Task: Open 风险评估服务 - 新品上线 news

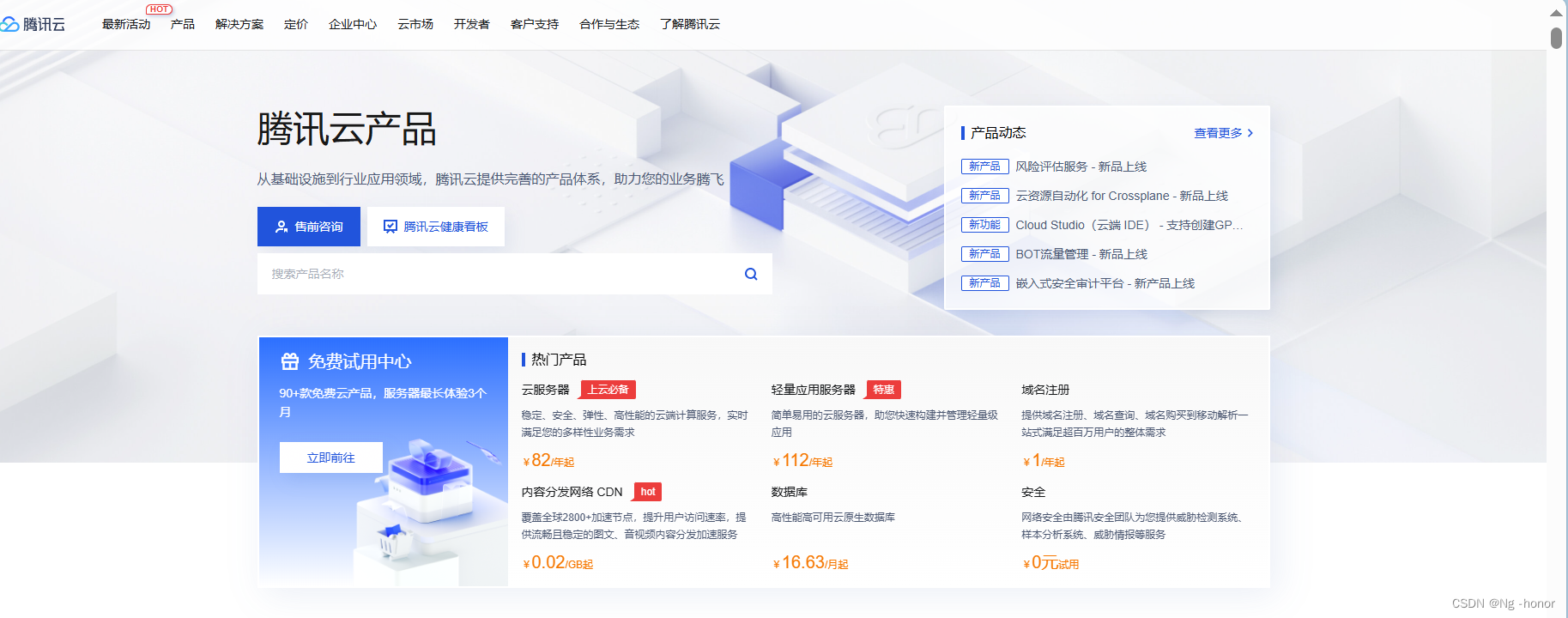Action: click(1081, 167)
